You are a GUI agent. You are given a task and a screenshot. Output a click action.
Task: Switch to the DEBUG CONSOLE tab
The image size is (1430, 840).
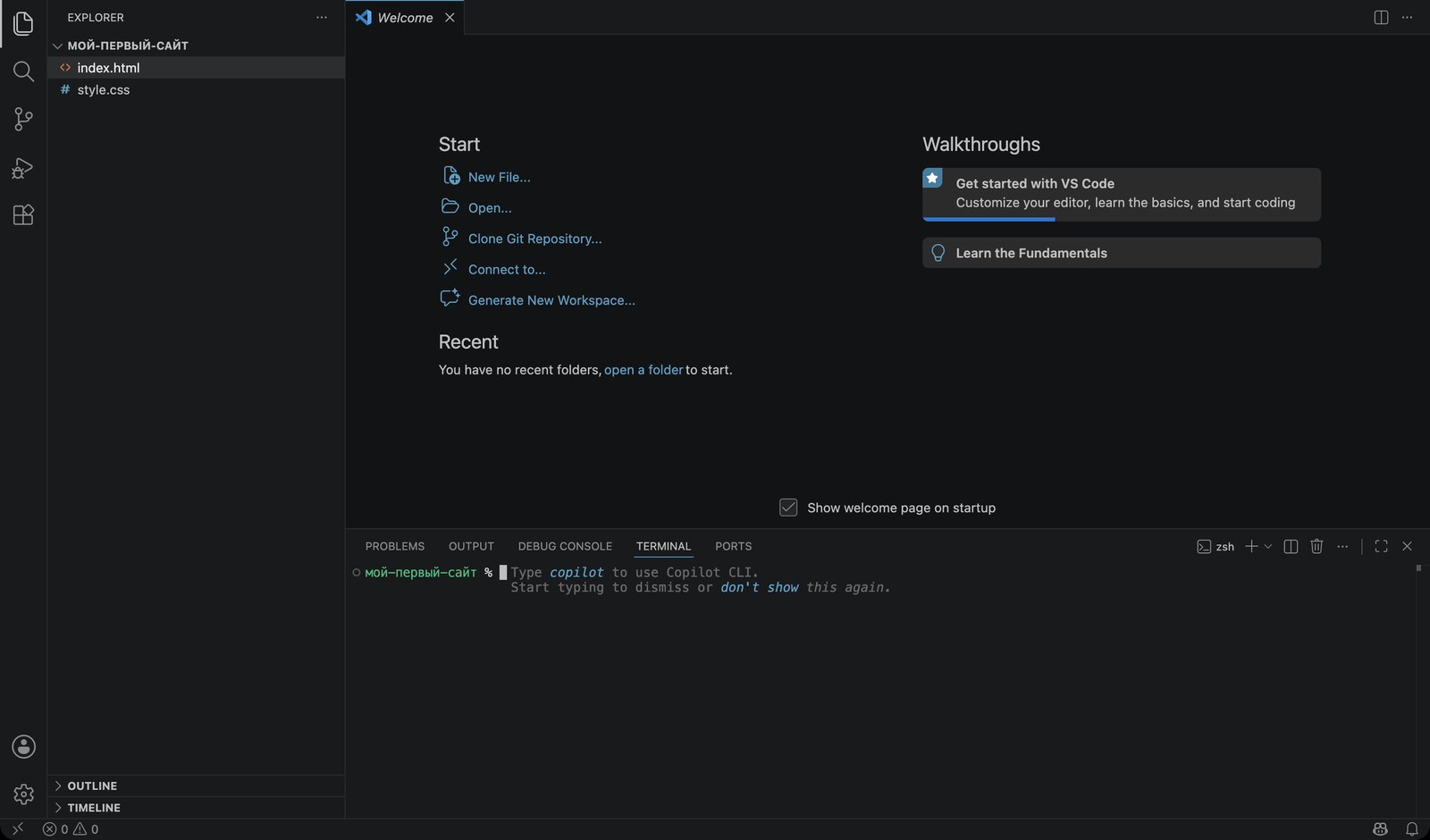[x=565, y=546]
